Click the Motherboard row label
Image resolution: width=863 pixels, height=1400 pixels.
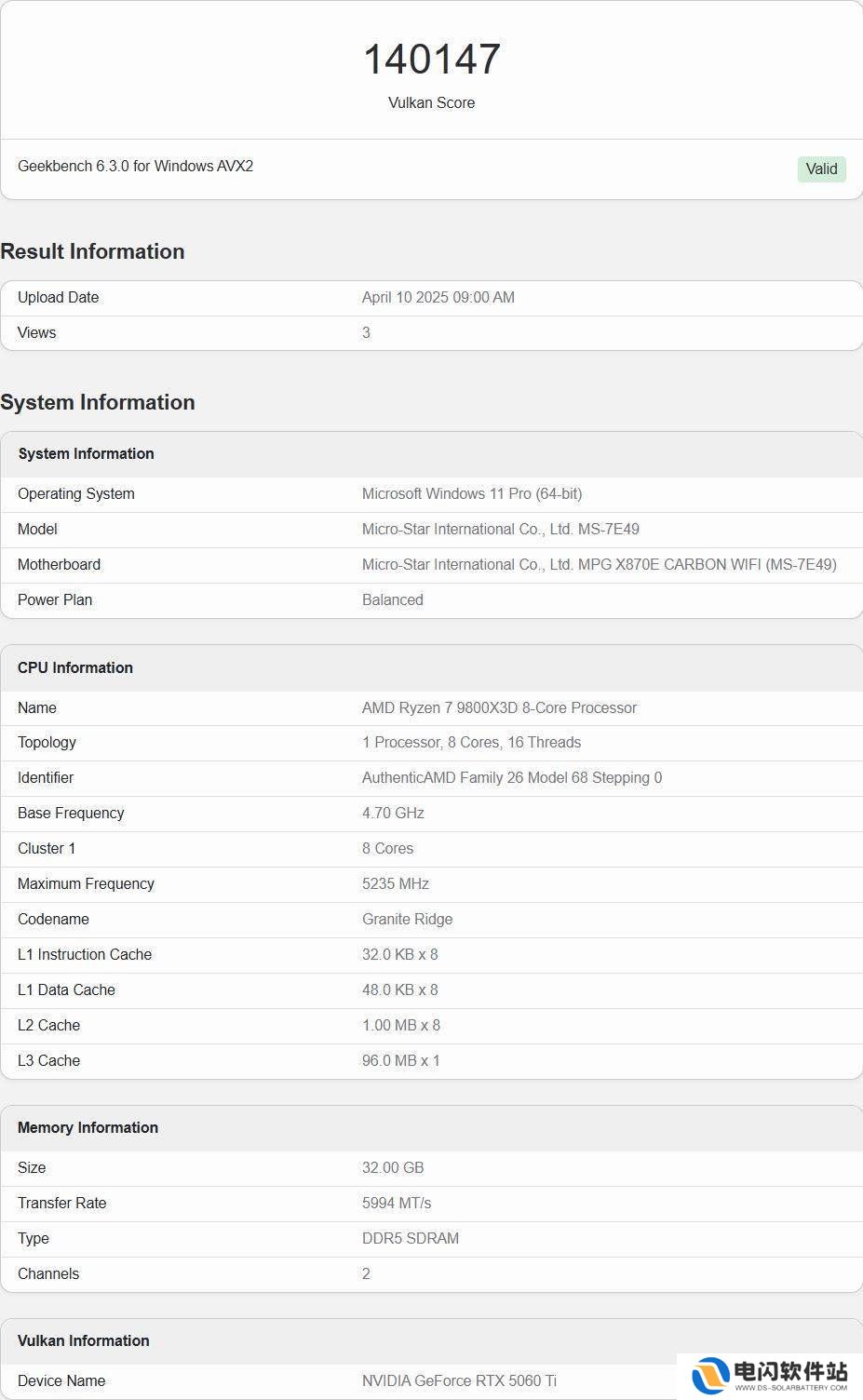tap(60, 565)
